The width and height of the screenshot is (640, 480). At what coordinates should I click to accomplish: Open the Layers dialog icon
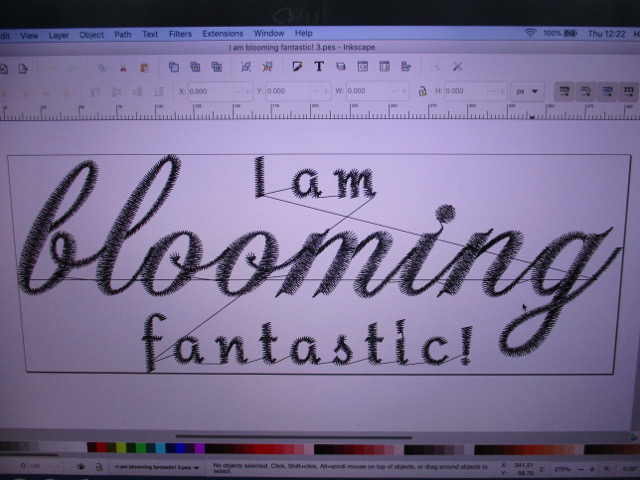point(341,66)
